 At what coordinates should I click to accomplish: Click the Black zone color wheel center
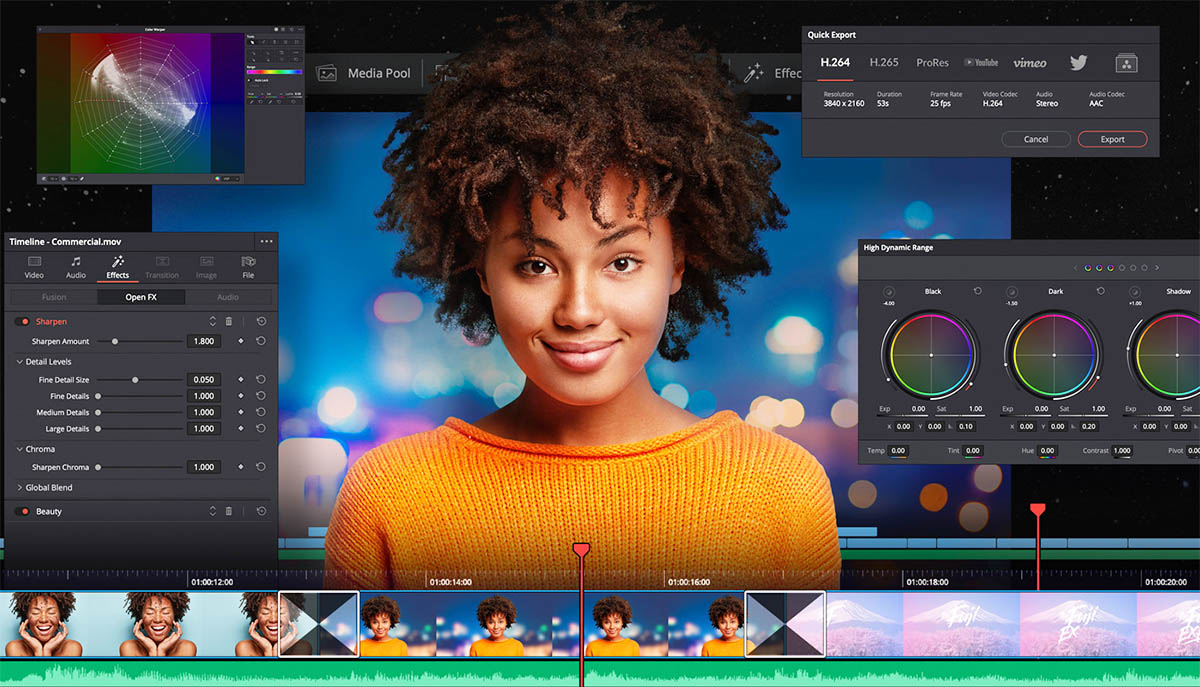(x=931, y=355)
